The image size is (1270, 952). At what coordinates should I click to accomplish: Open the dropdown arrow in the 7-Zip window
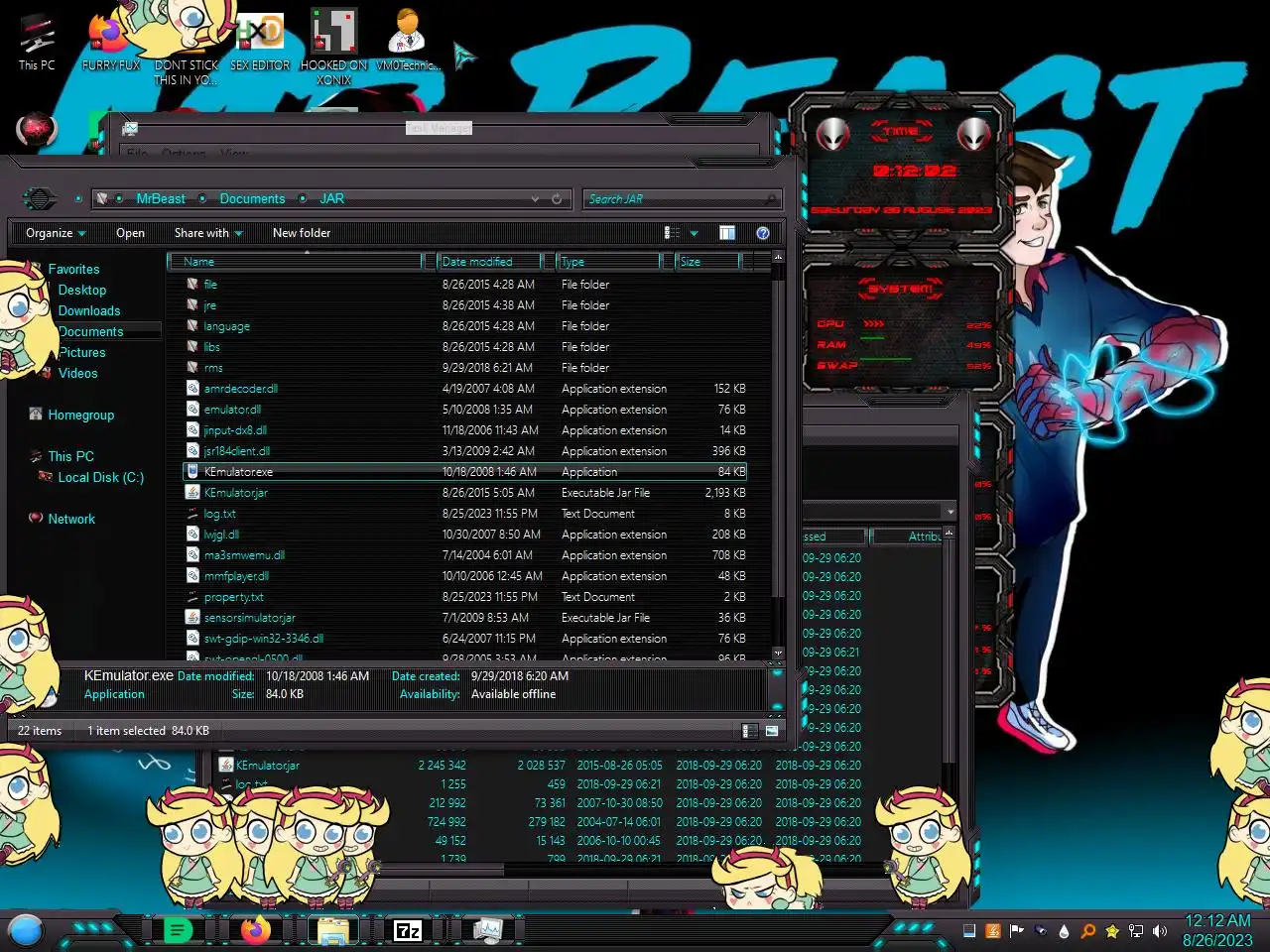pos(951,512)
